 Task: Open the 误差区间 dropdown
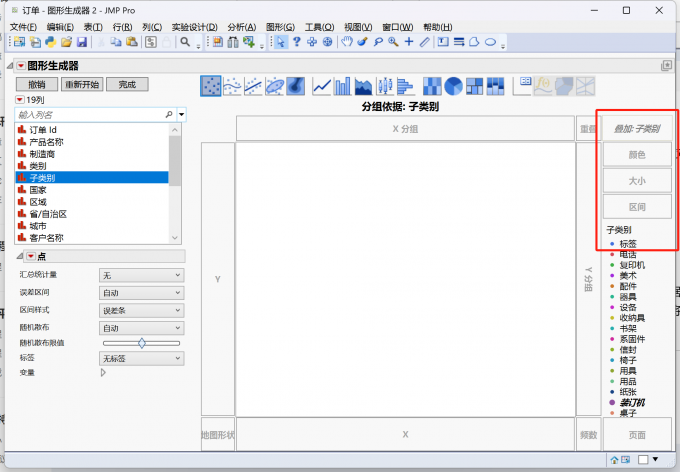(141, 292)
